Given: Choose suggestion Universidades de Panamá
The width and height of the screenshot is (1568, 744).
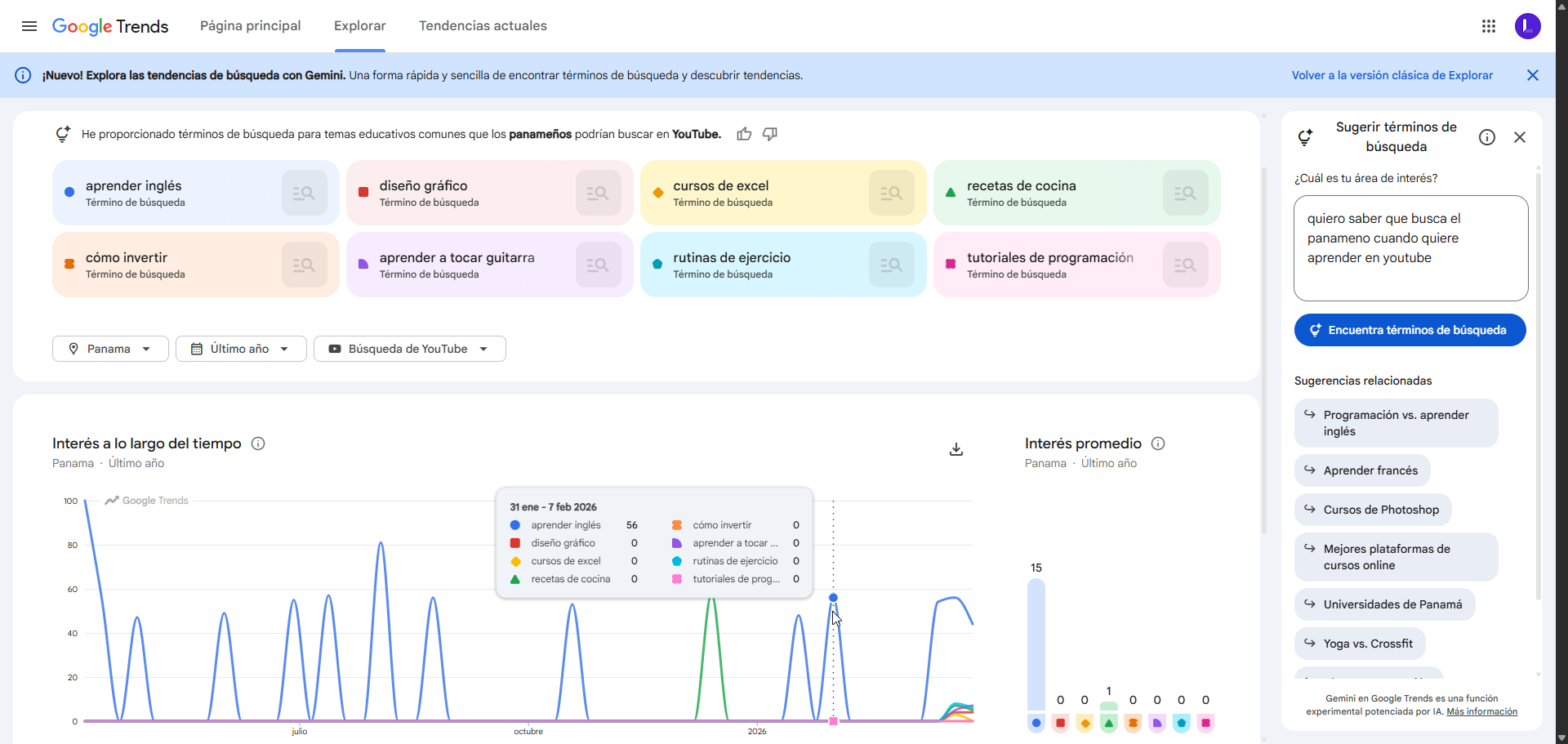Looking at the screenshot, I should (1385, 604).
